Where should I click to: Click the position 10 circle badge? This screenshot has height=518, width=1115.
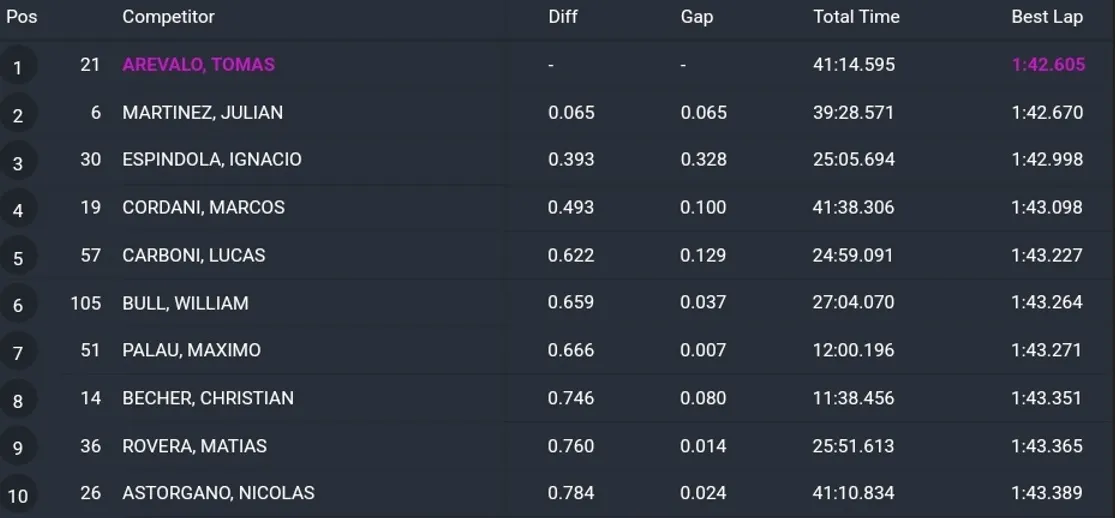tap(17, 495)
